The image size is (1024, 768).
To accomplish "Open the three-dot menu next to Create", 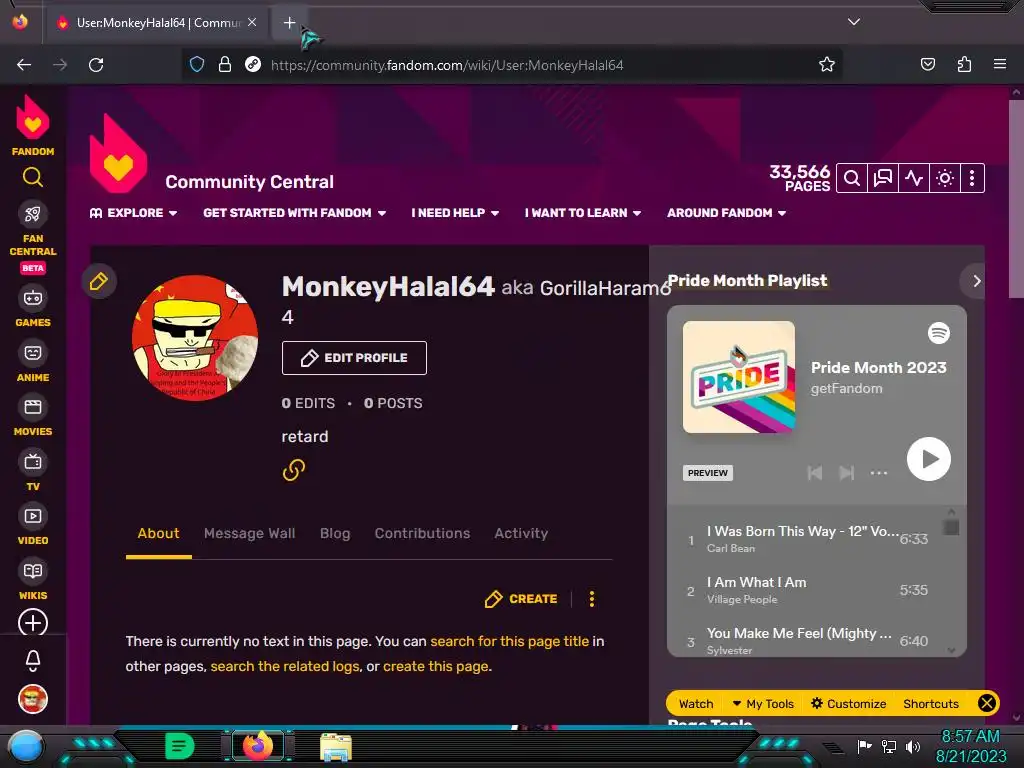I will coord(592,599).
